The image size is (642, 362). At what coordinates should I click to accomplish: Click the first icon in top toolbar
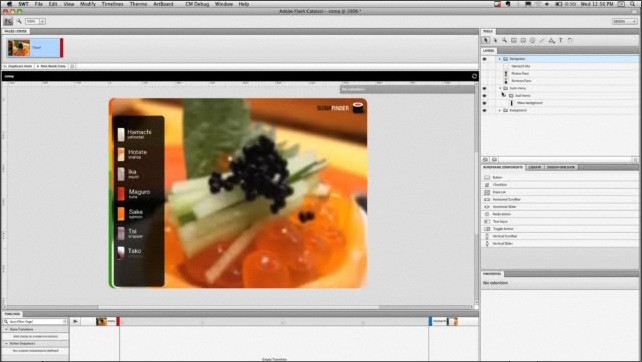8,21
